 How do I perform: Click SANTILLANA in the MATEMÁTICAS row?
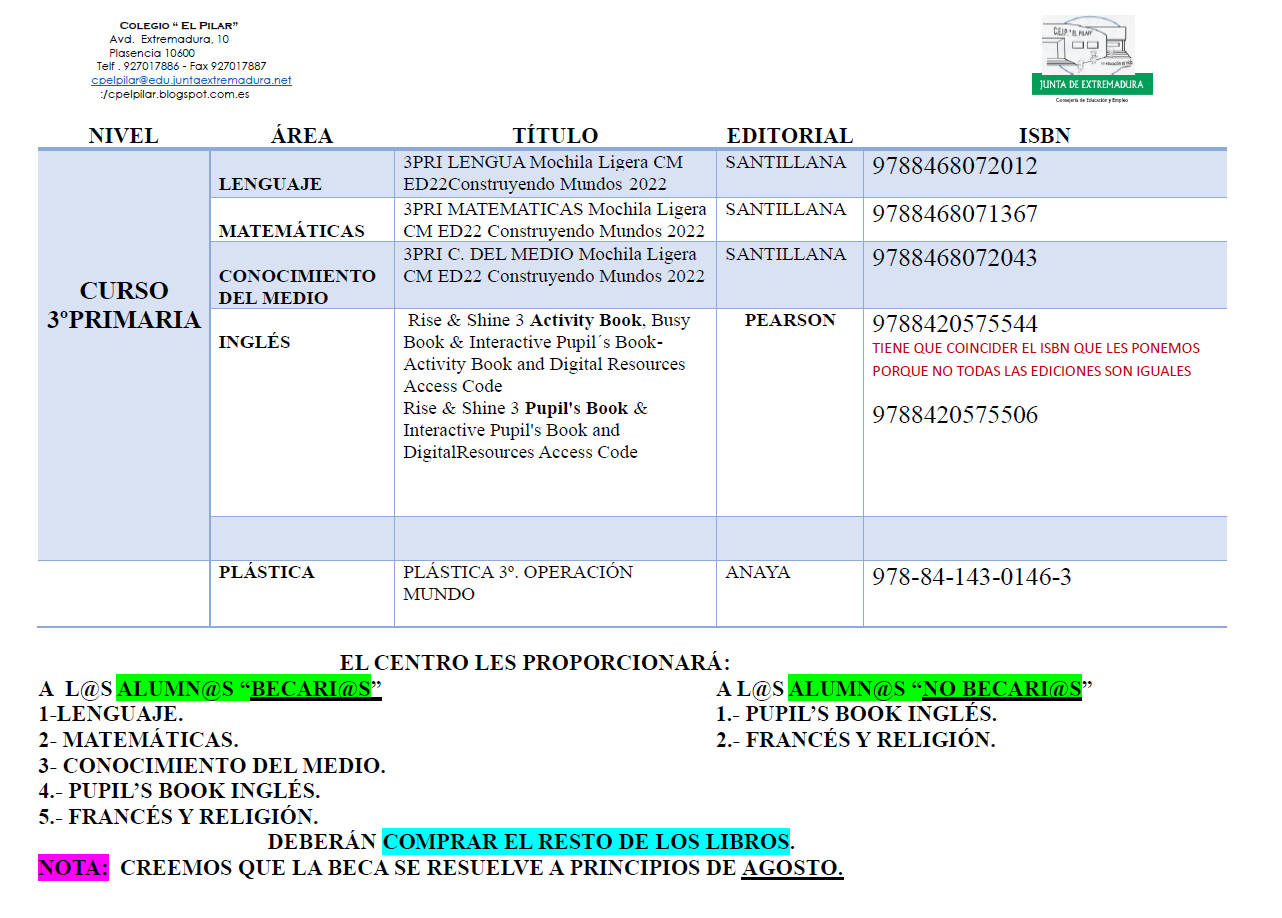point(785,209)
